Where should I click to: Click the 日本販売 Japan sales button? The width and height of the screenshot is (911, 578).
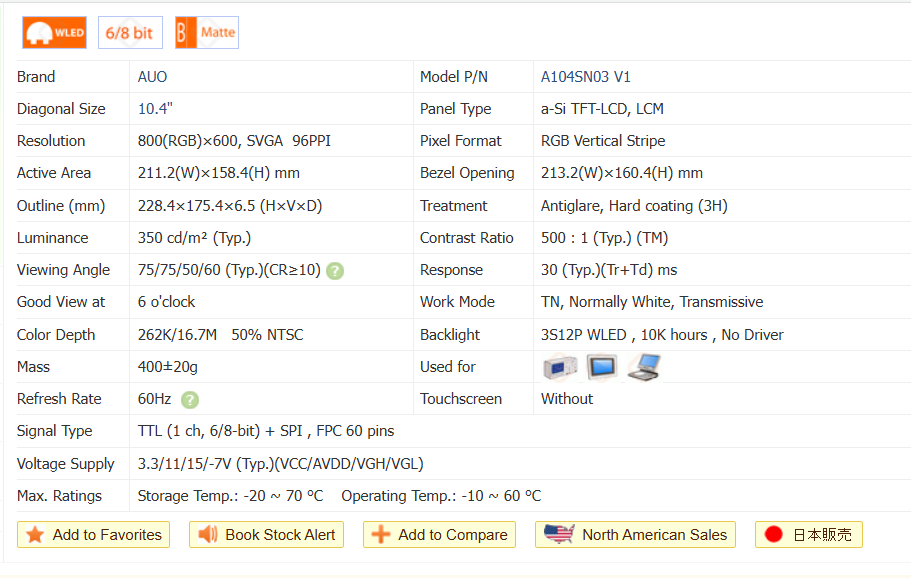pyautogui.click(x=808, y=535)
